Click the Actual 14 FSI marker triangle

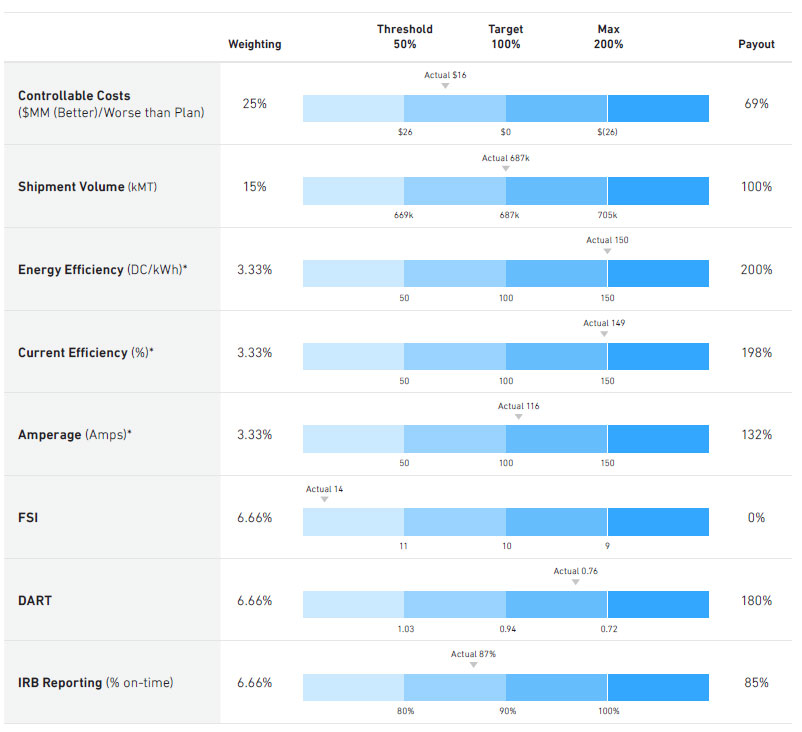(x=324, y=499)
